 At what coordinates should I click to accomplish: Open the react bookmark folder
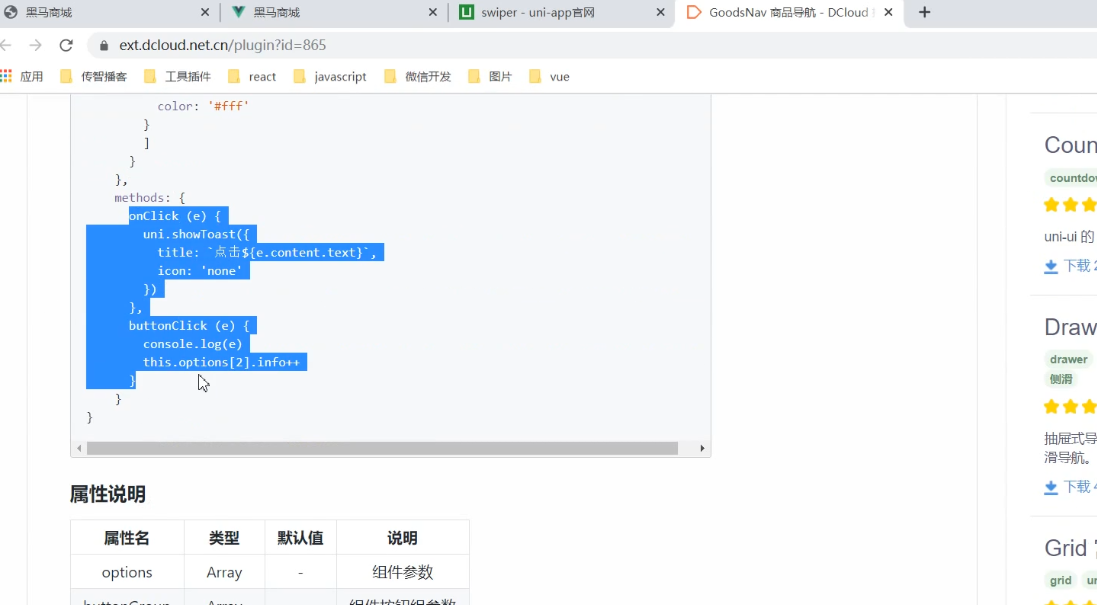252,76
